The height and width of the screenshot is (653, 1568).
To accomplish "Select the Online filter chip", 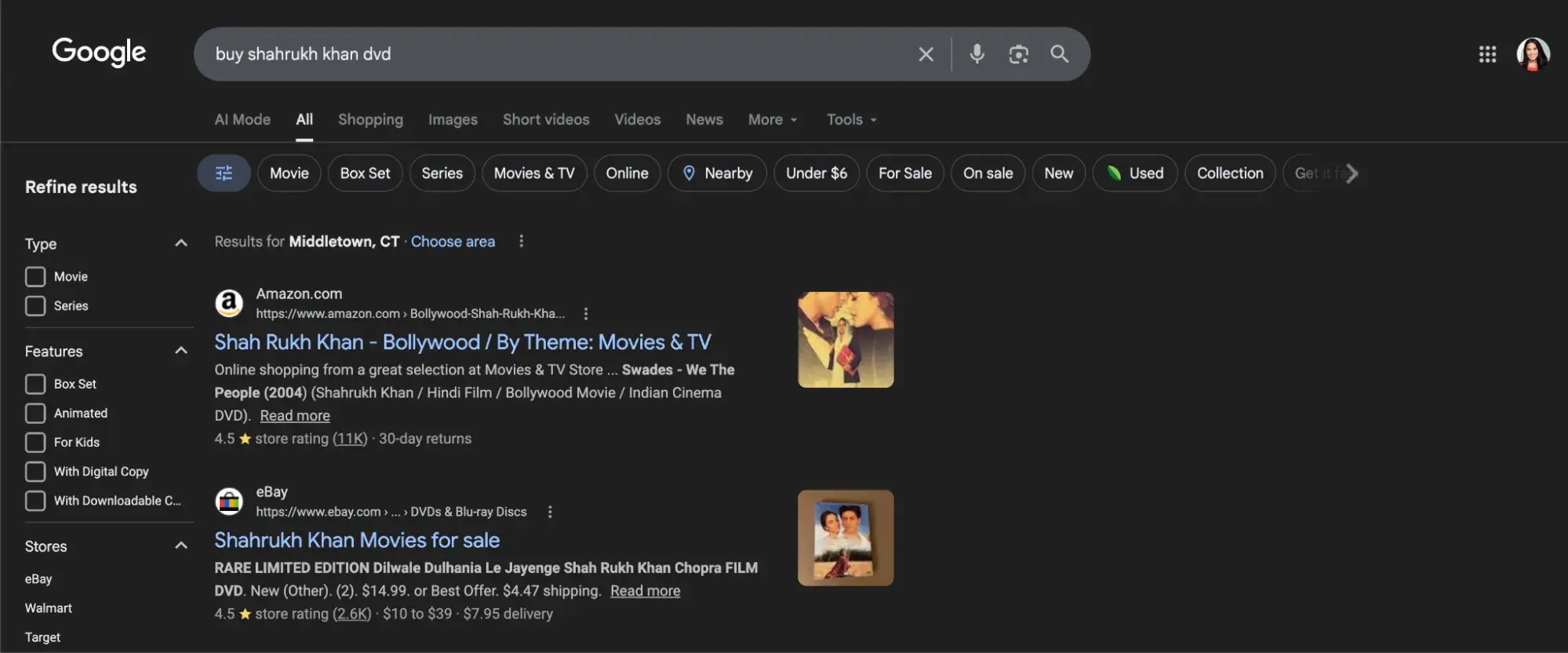I will [627, 173].
